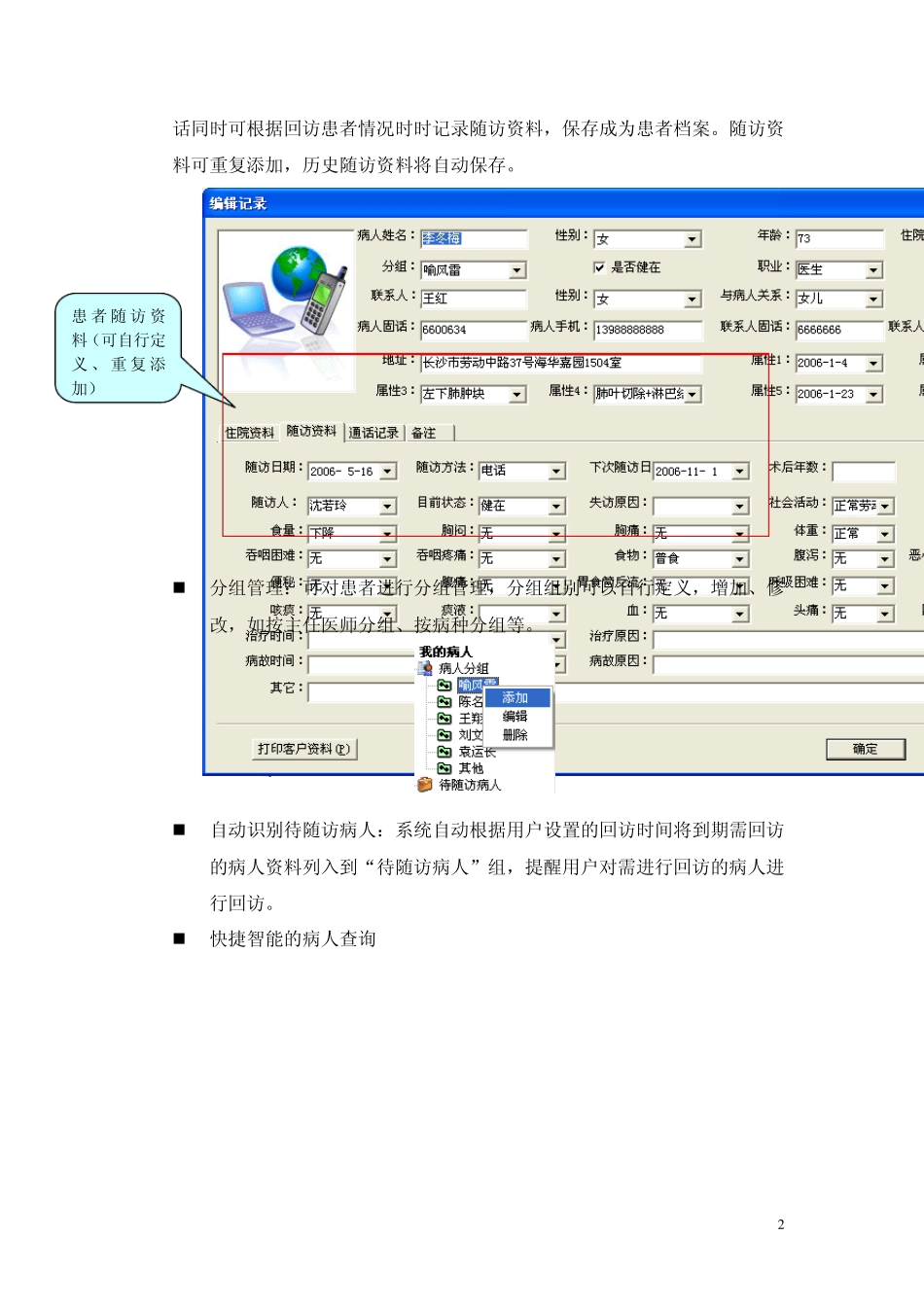Choose 编辑 from the context menu

(x=515, y=717)
